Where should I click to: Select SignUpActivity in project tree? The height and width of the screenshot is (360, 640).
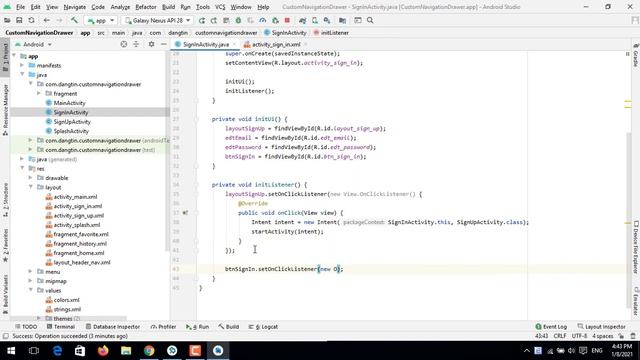(x=72, y=122)
